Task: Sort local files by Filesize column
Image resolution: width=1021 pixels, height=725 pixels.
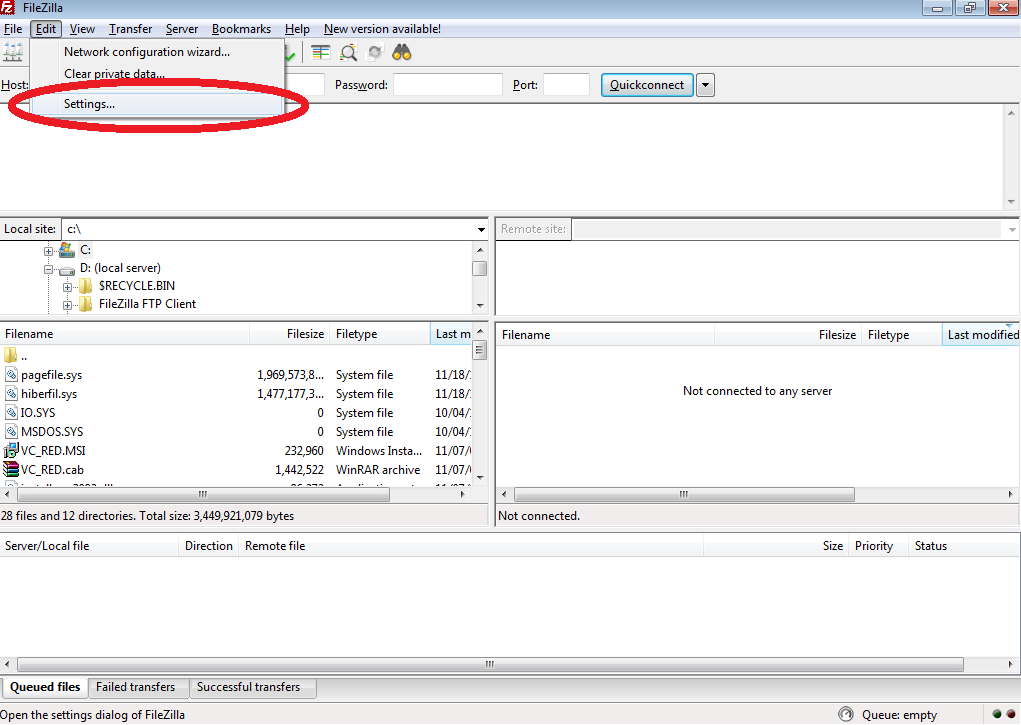Action: (x=290, y=334)
